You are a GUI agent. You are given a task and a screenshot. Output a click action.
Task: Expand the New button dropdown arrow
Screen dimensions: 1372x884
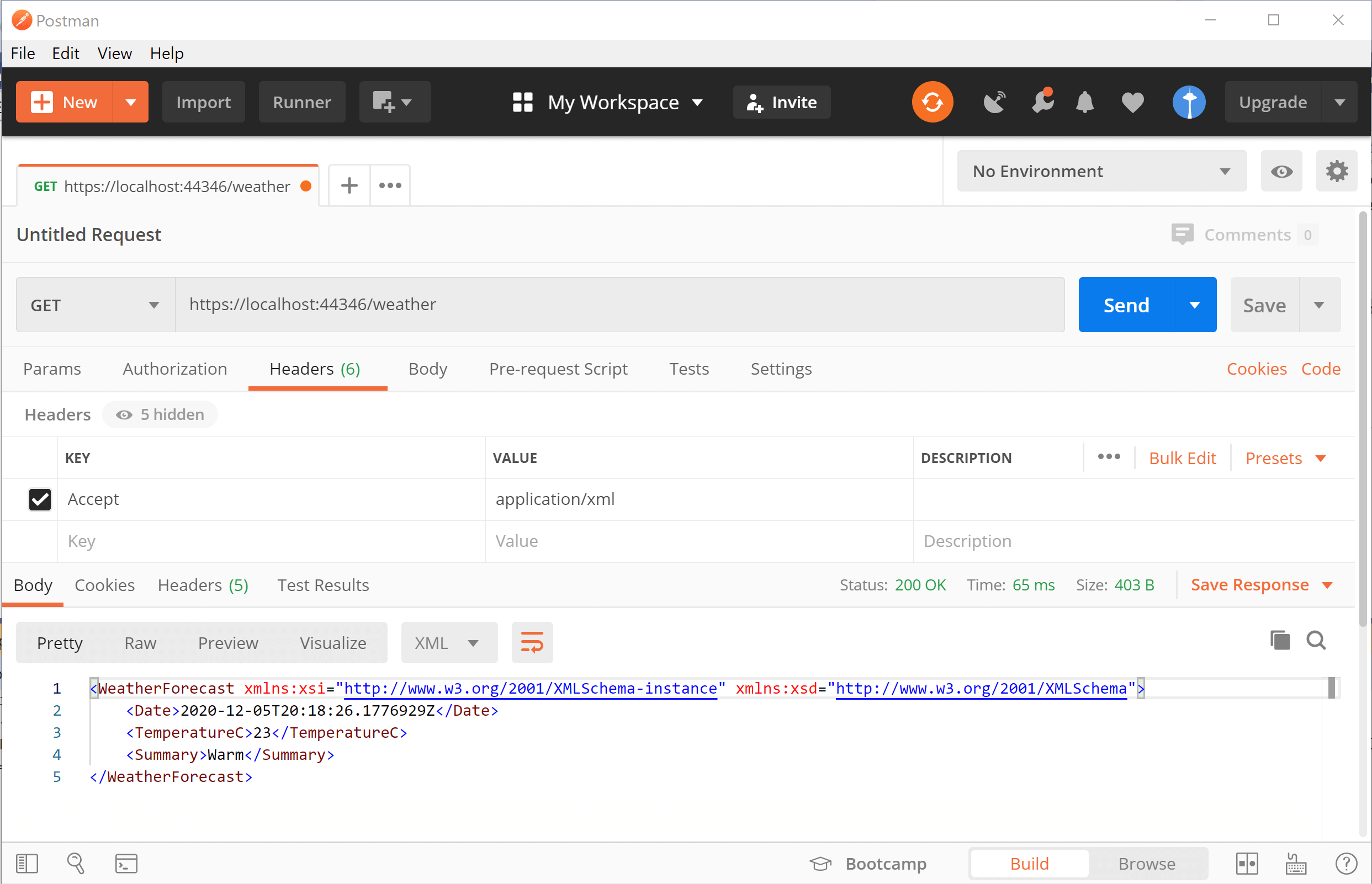pyautogui.click(x=131, y=102)
